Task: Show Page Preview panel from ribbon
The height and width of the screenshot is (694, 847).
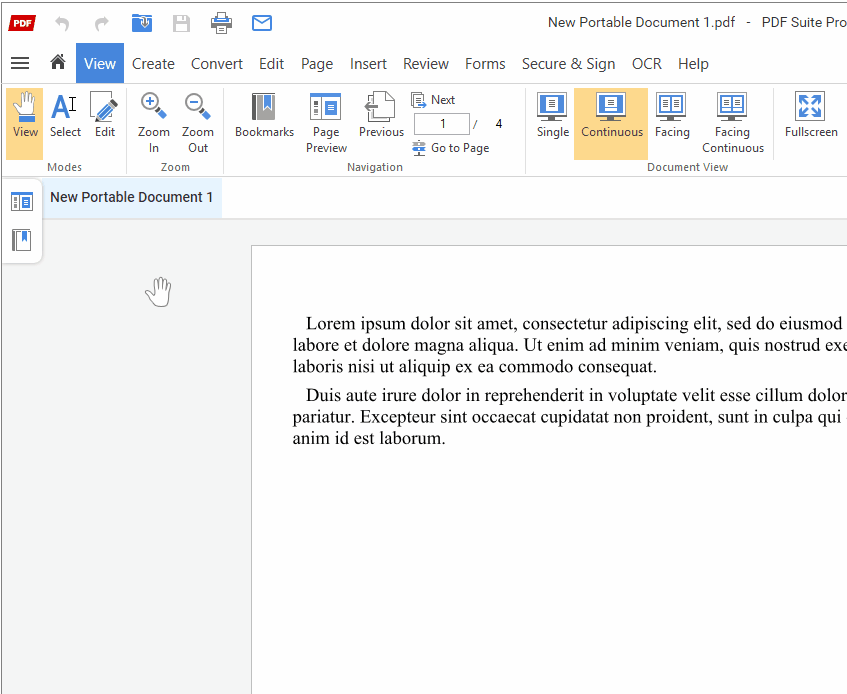Action: (326, 124)
